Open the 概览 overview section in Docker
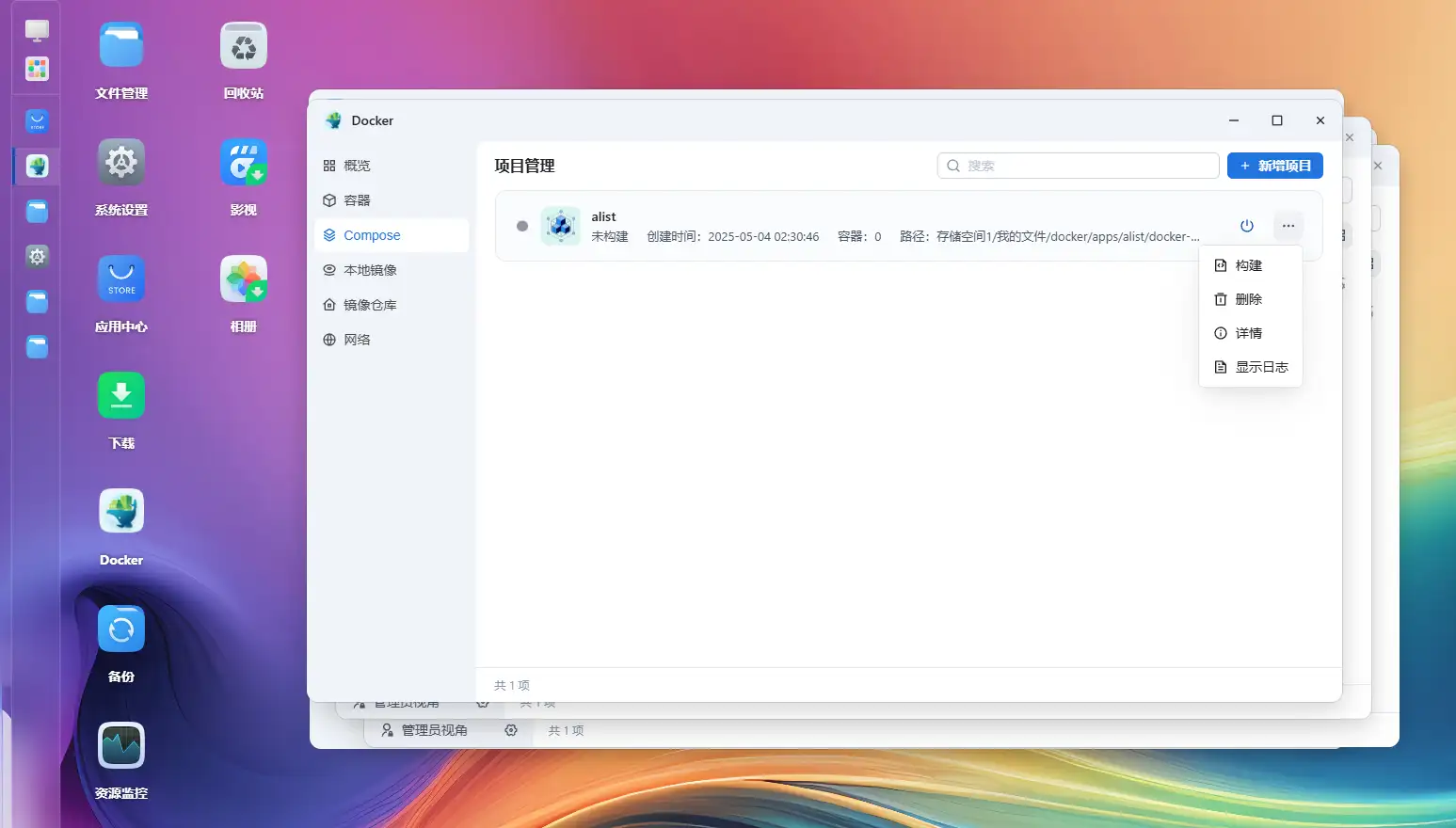The image size is (1456, 828). pyautogui.click(x=358, y=165)
